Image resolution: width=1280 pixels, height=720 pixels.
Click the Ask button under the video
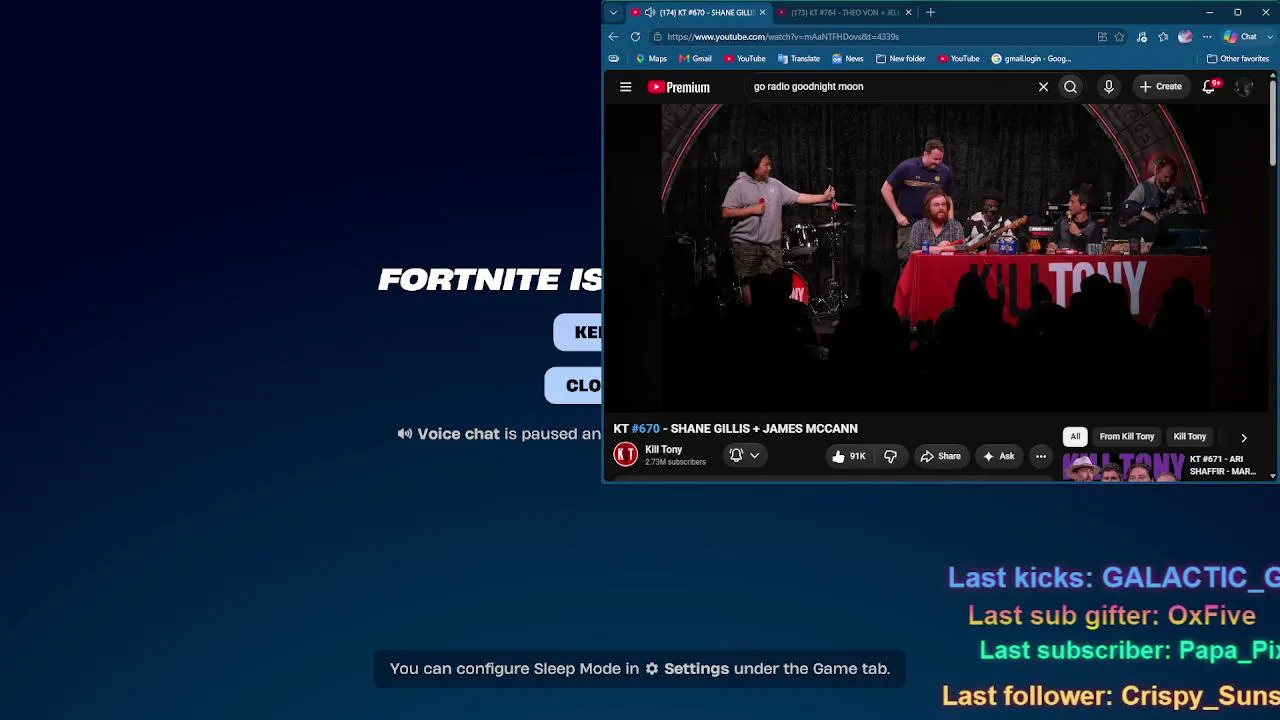point(998,456)
